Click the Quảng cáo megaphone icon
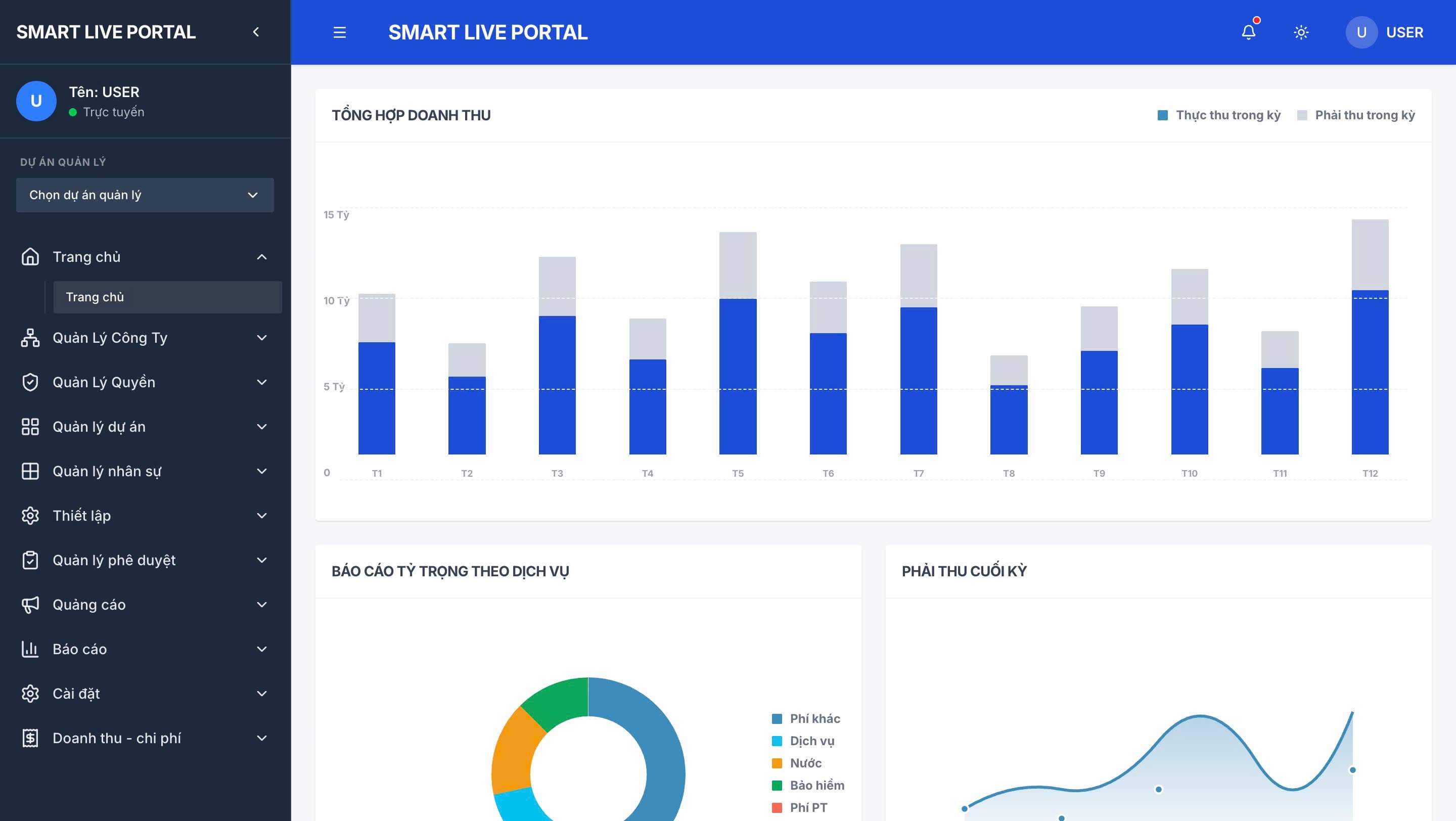 point(30,605)
